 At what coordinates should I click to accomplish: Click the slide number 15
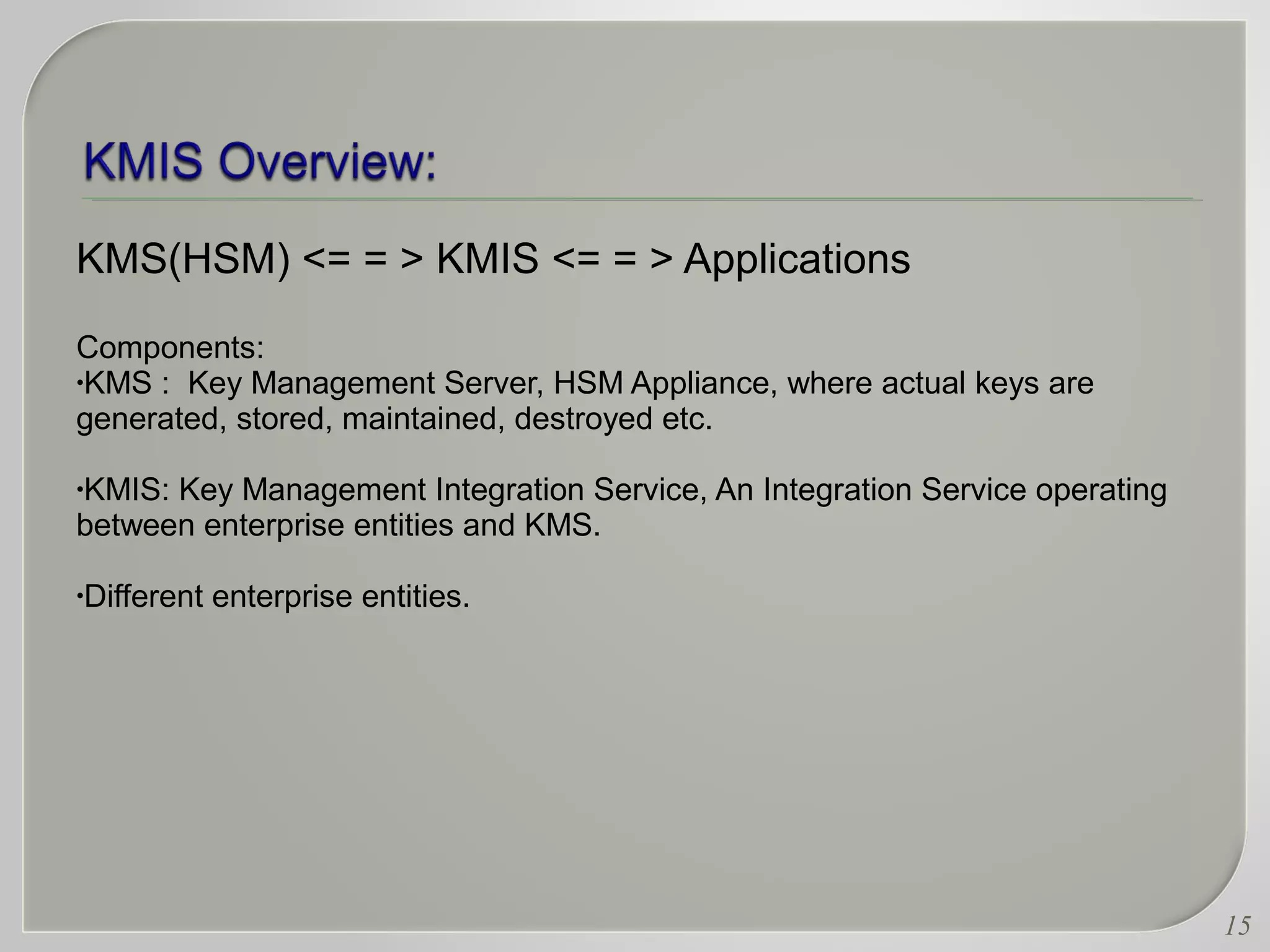pos(1237,926)
